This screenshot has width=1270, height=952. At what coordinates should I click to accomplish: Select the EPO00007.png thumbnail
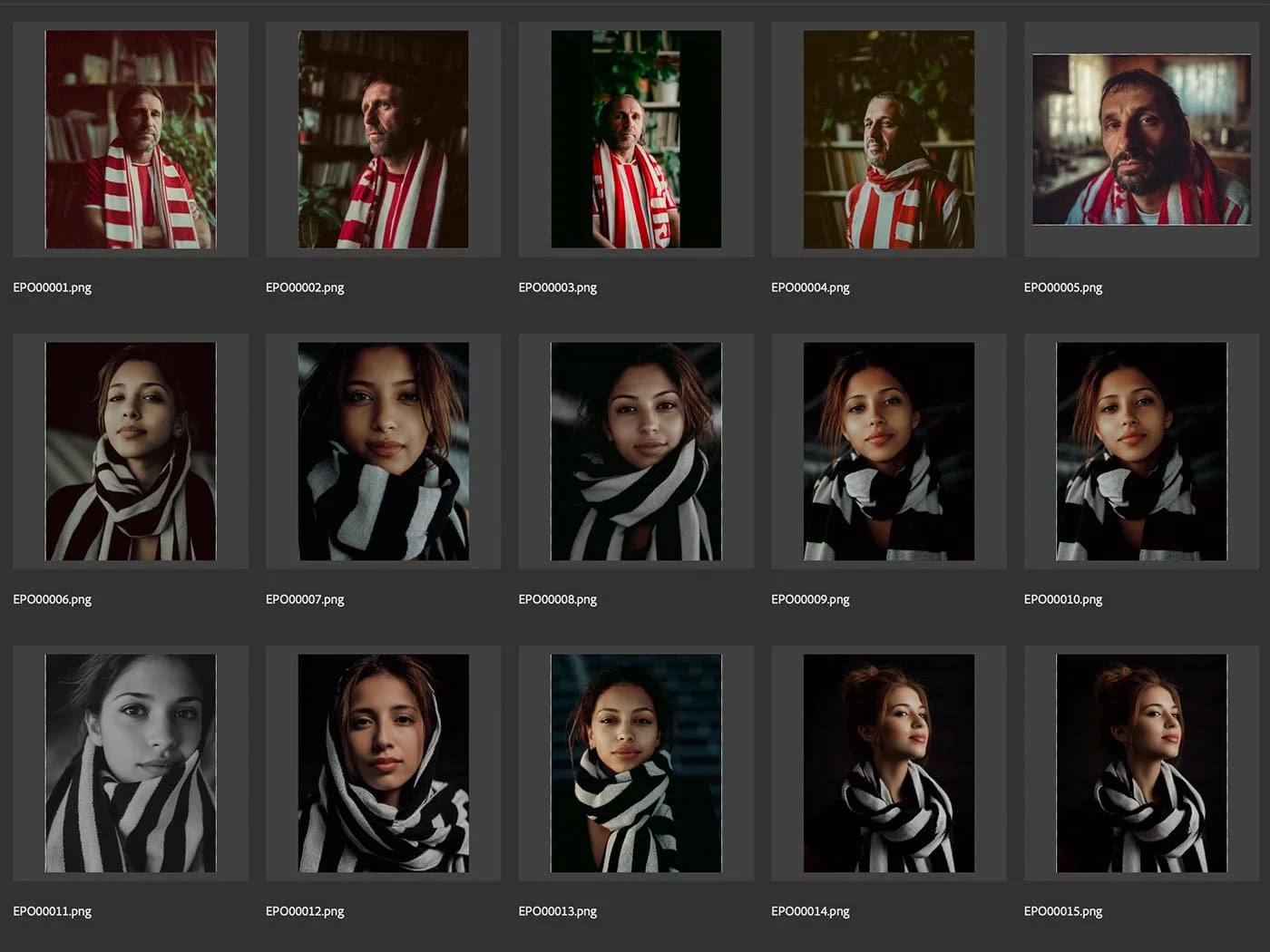click(x=384, y=452)
